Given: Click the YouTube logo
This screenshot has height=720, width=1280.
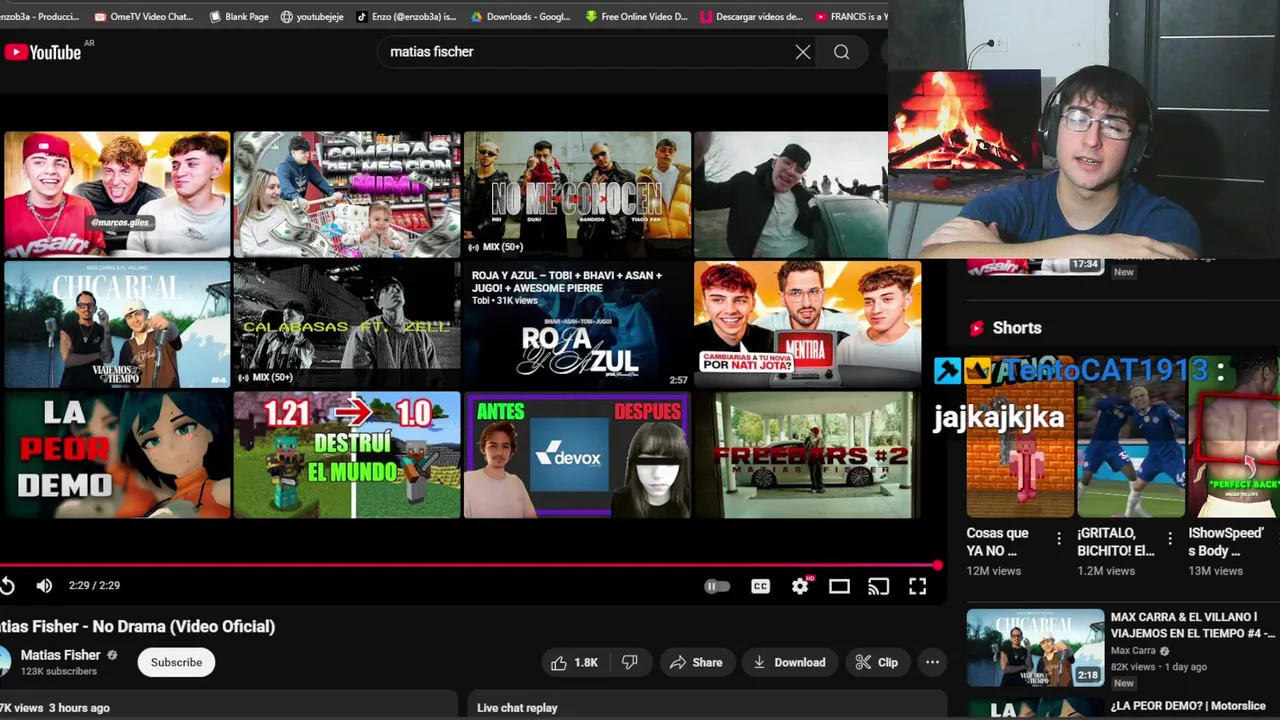Looking at the screenshot, I should point(42,52).
